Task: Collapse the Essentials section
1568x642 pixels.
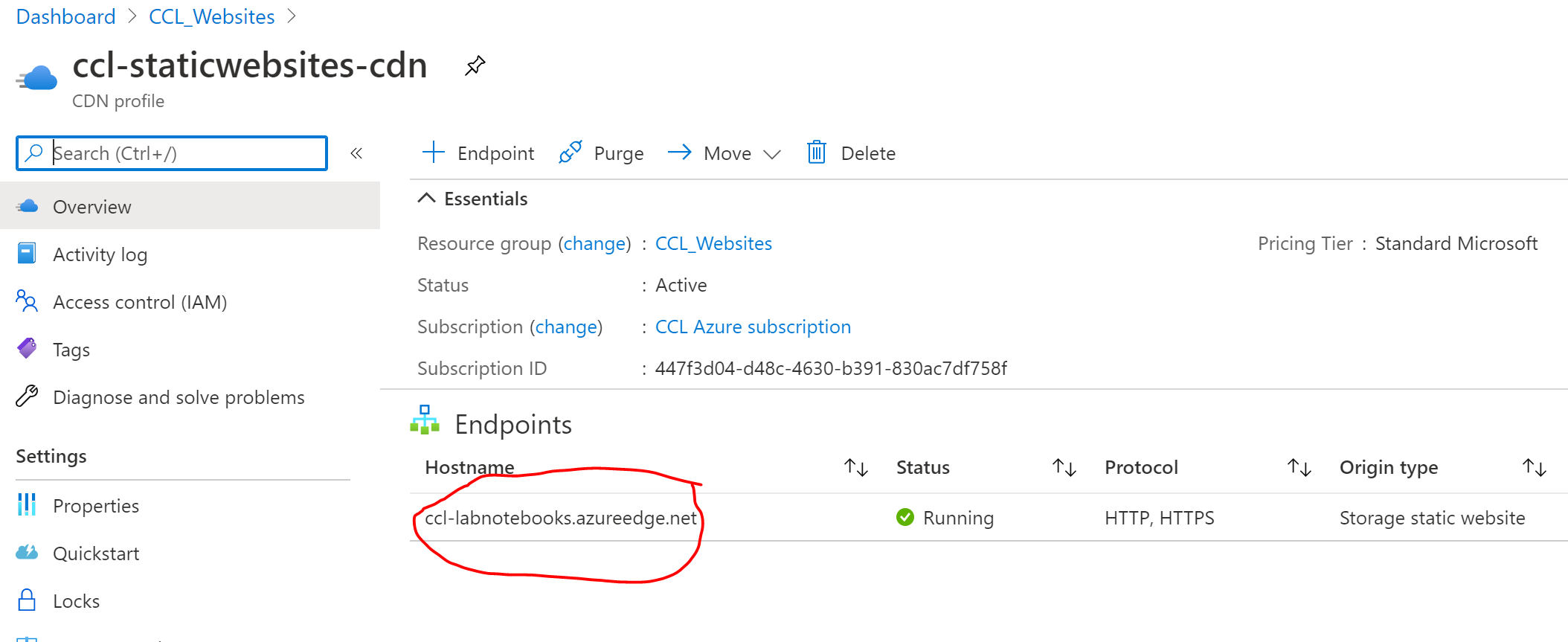Action: tap(426, 198)
